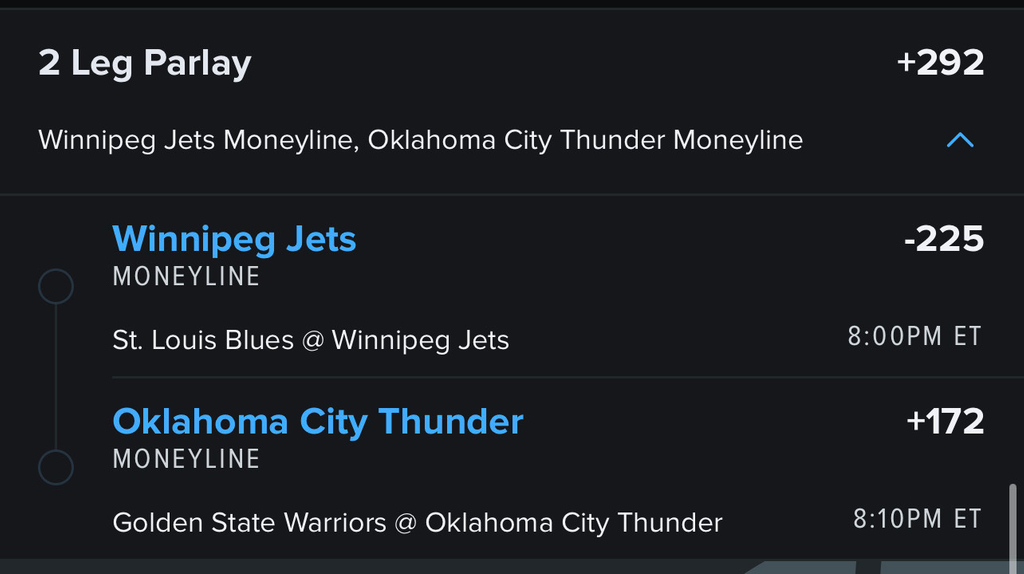Click the 8:10PM ET game time

pyautogui.click(x=917, y=520)
